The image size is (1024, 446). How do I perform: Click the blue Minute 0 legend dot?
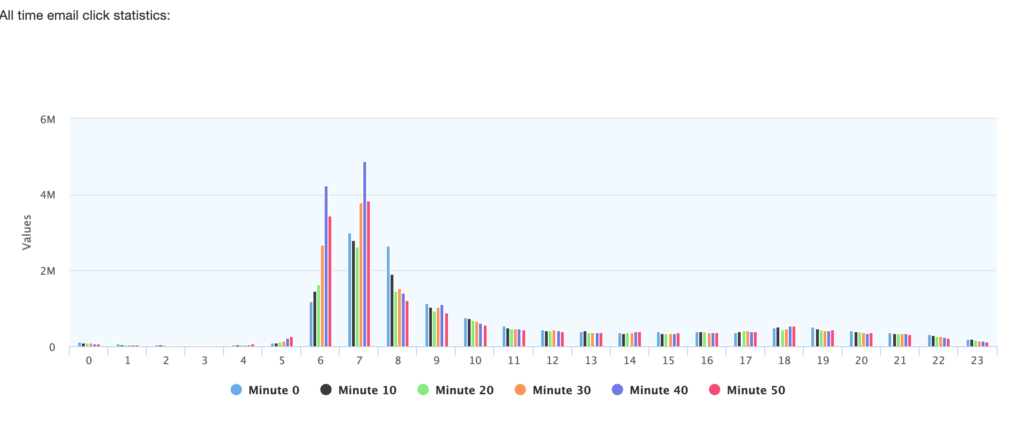[236, 390]
